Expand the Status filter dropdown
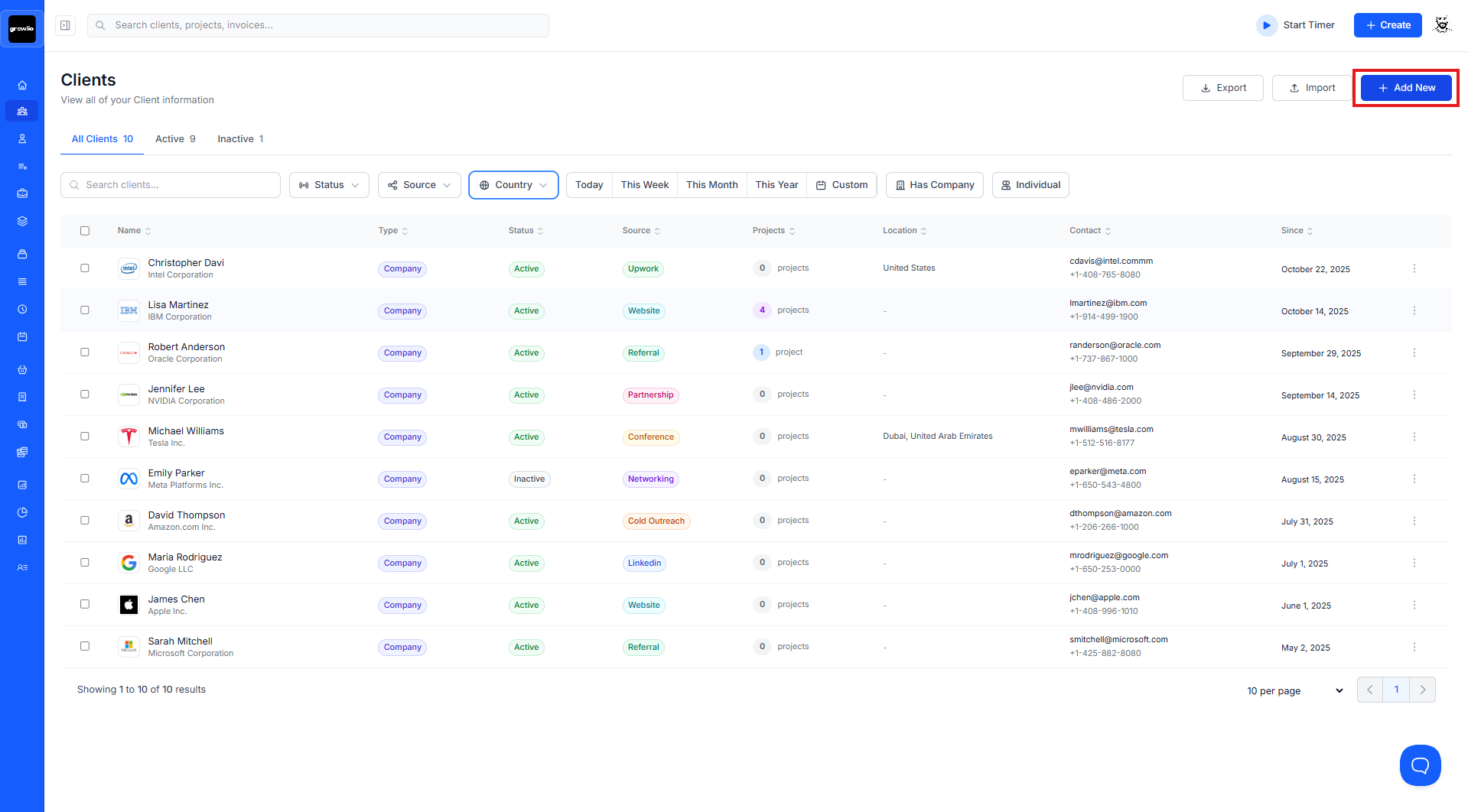 pos(329,185)
